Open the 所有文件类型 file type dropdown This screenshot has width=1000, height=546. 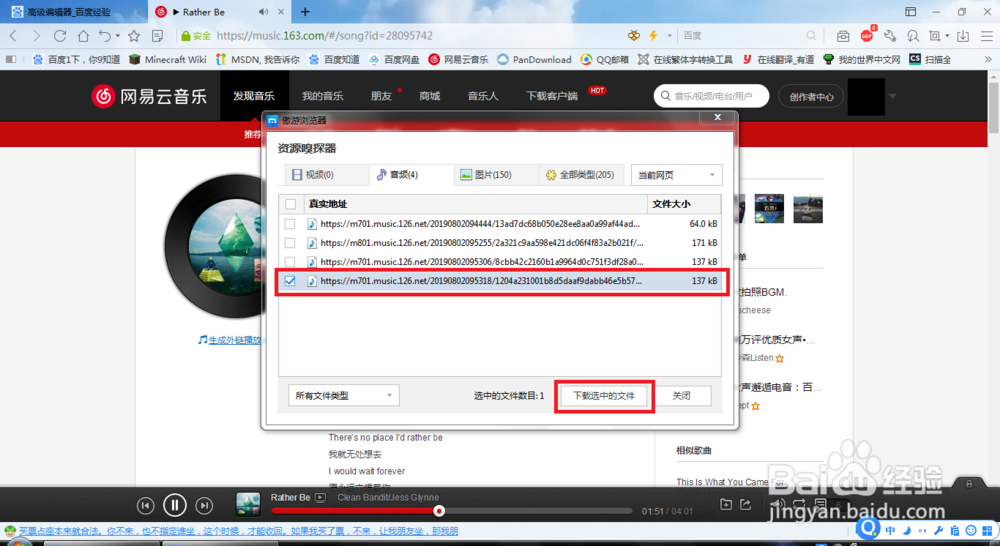pos(344,395)
